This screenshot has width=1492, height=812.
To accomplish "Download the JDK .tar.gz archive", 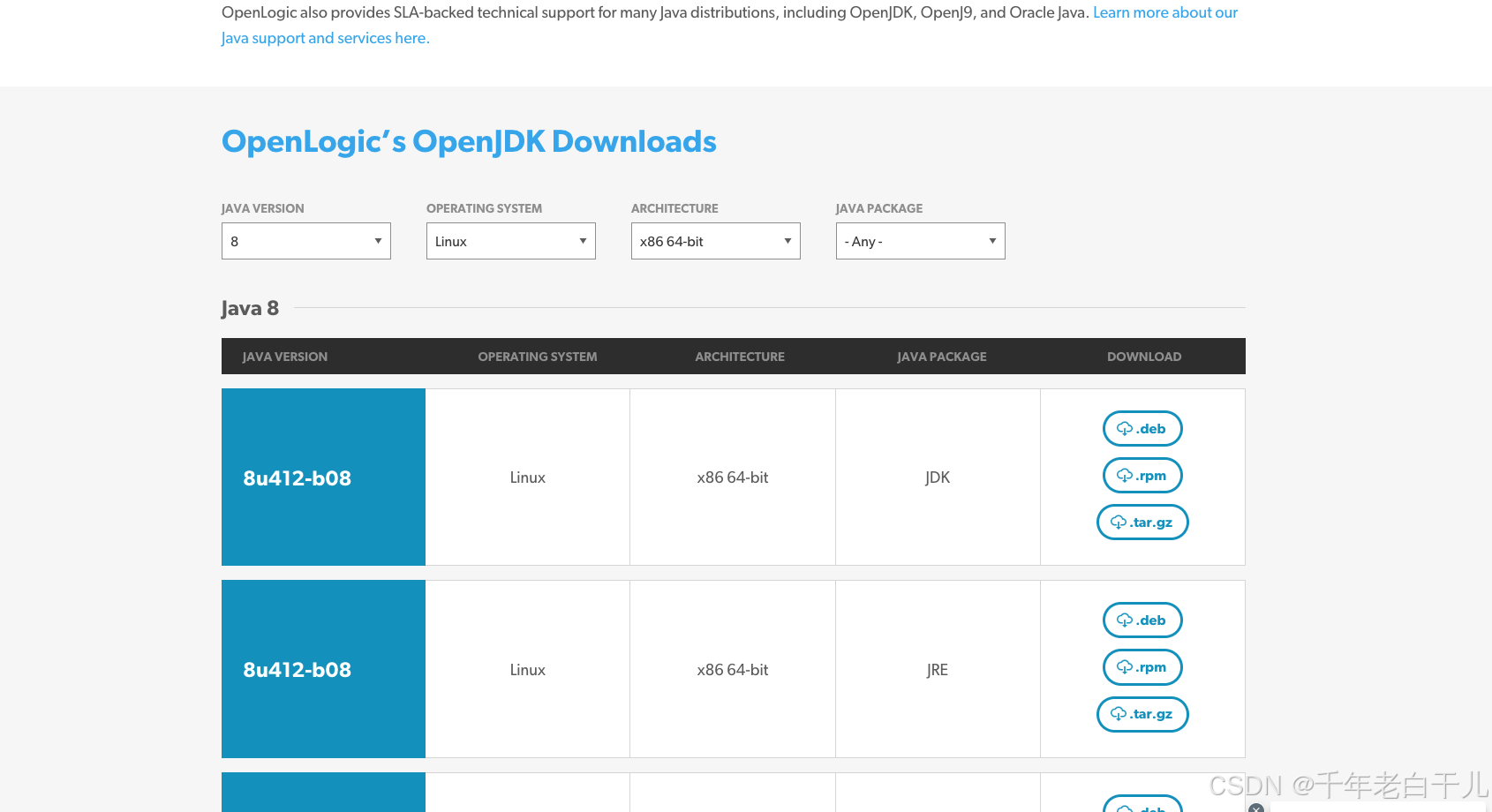I will click(1142, 523).
